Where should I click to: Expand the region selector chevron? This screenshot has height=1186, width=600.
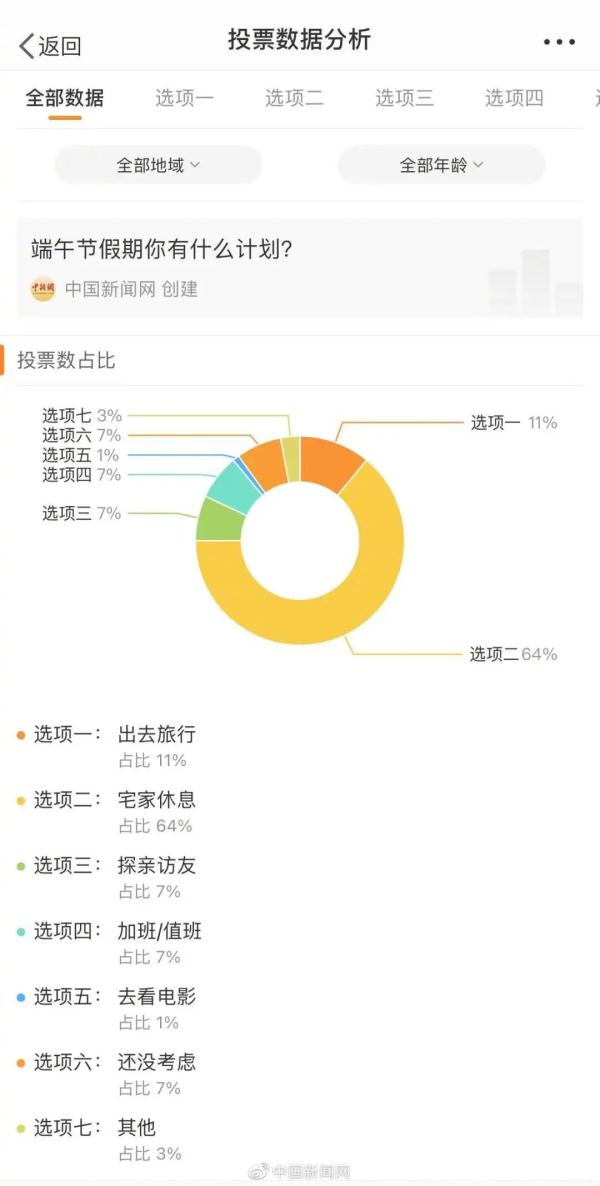[x=196, y=165]
